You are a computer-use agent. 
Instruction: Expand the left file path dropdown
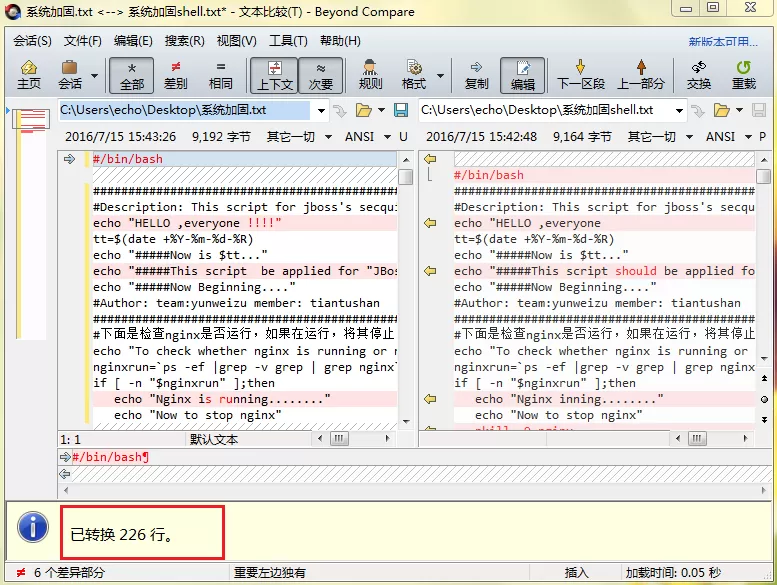[321, 110]
